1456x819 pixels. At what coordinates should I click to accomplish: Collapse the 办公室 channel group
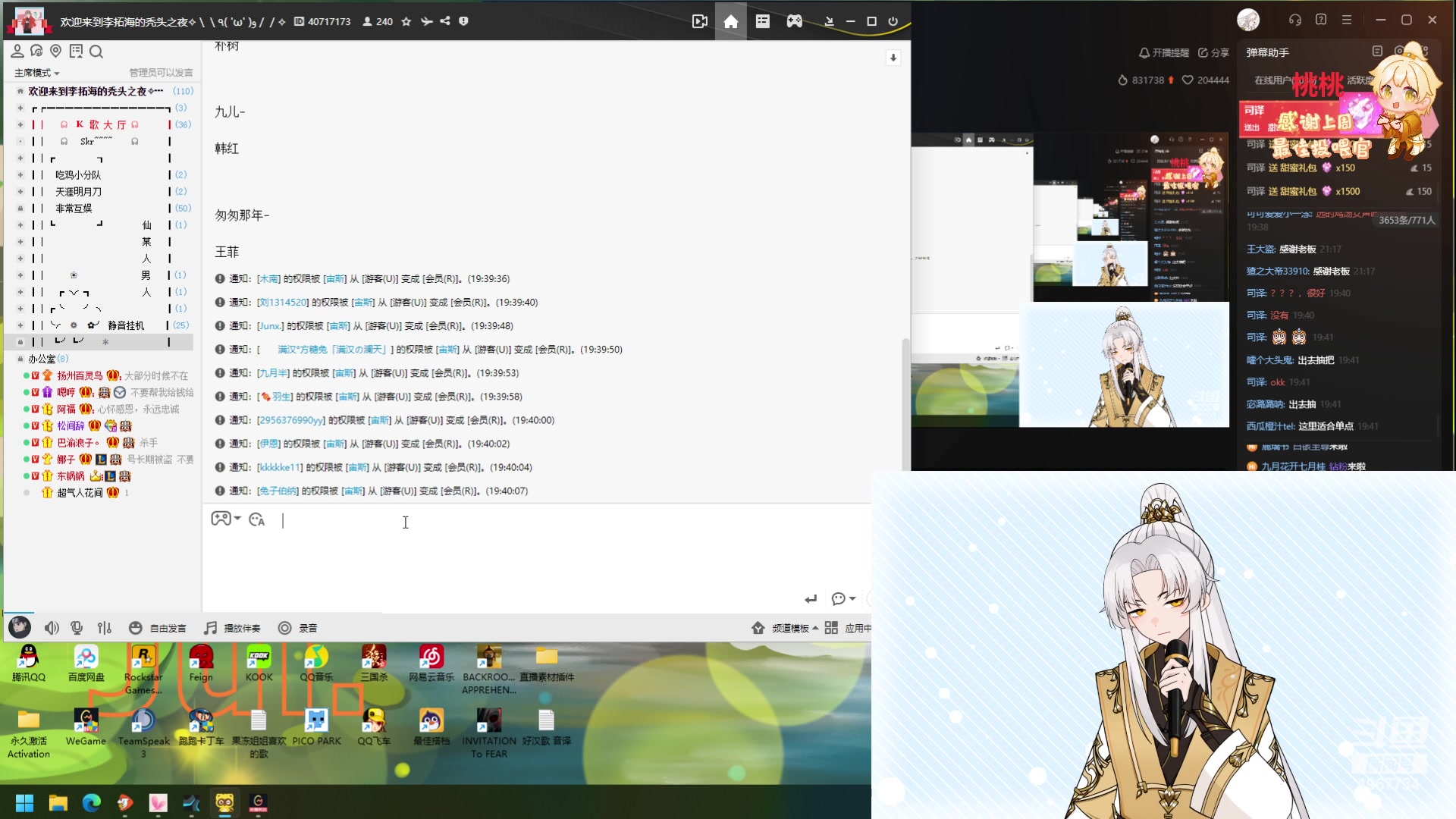coord(20,359)
